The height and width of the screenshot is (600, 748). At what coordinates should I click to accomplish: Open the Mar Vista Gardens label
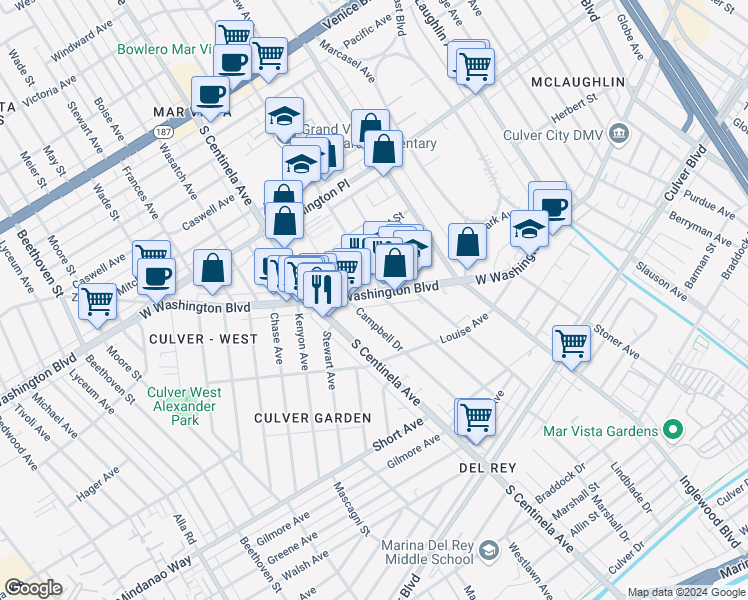(x=600, y=431)
